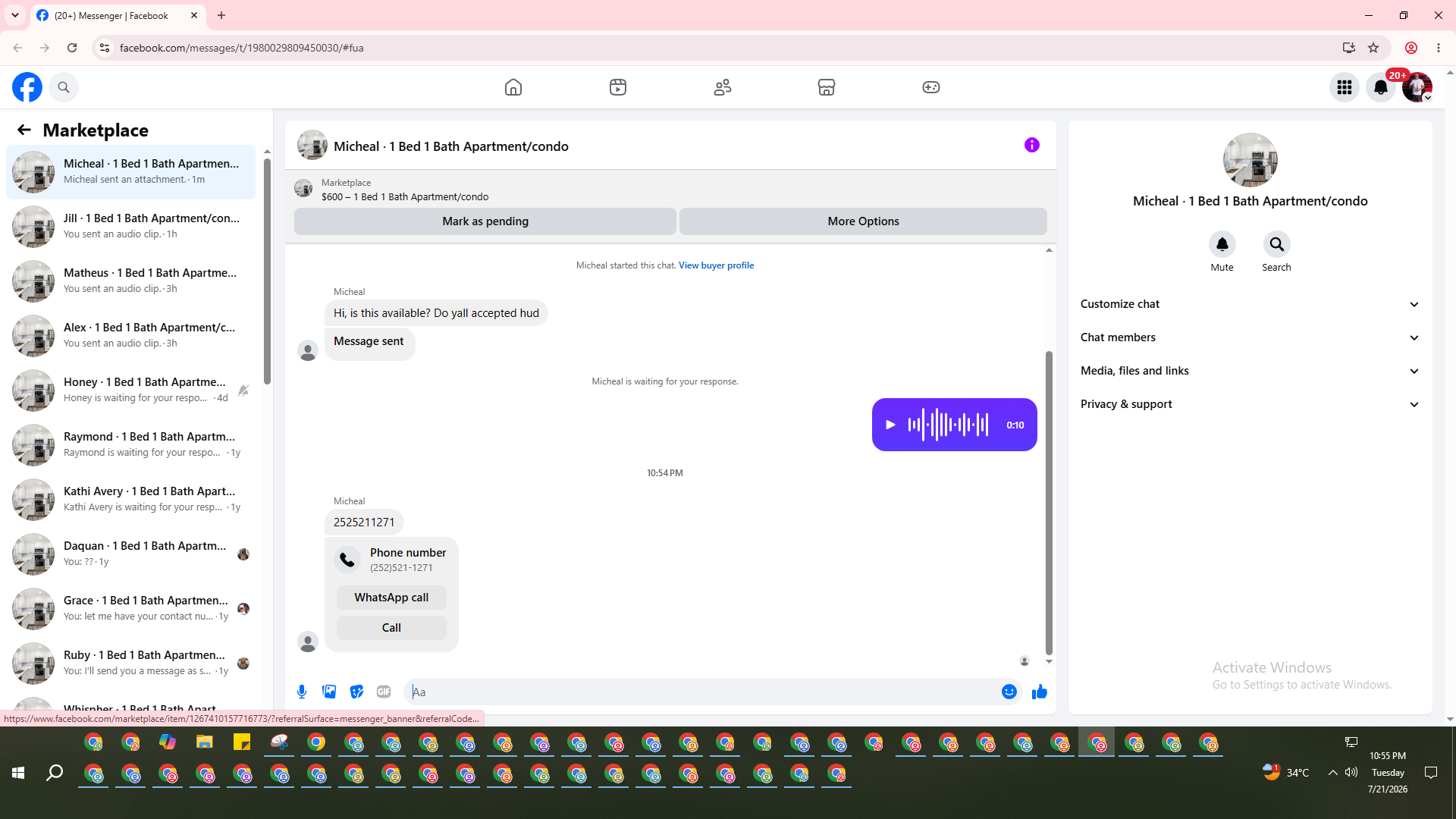This screenshot has width=1456, height=819.
Task: Click the muted bell icon on Honey chat
Action: (x=243, y=391)
